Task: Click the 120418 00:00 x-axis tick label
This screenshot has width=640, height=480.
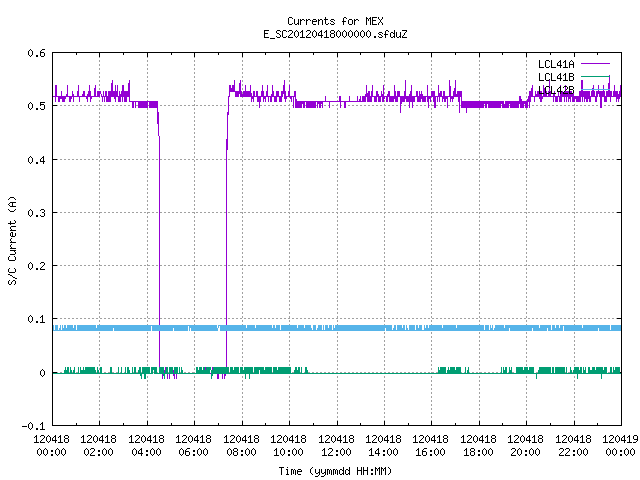Action: tap(51, 446)
